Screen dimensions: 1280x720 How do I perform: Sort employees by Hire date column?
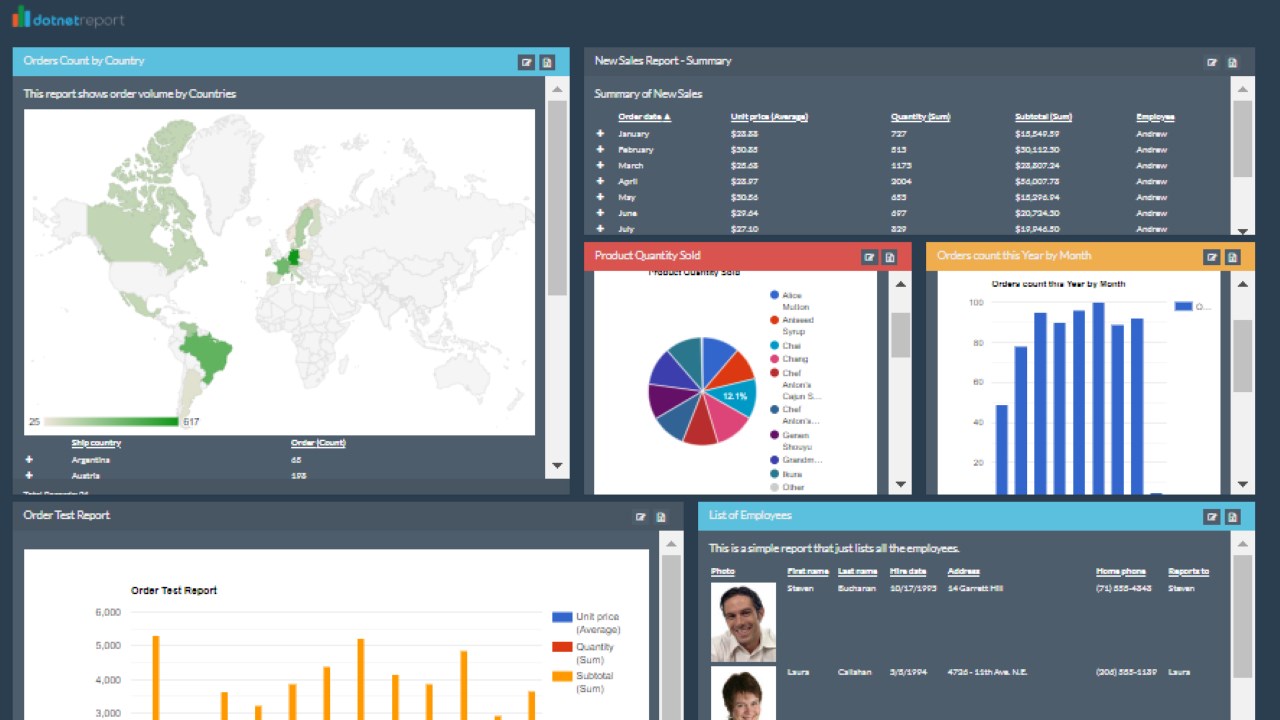[x=908, y=572]
